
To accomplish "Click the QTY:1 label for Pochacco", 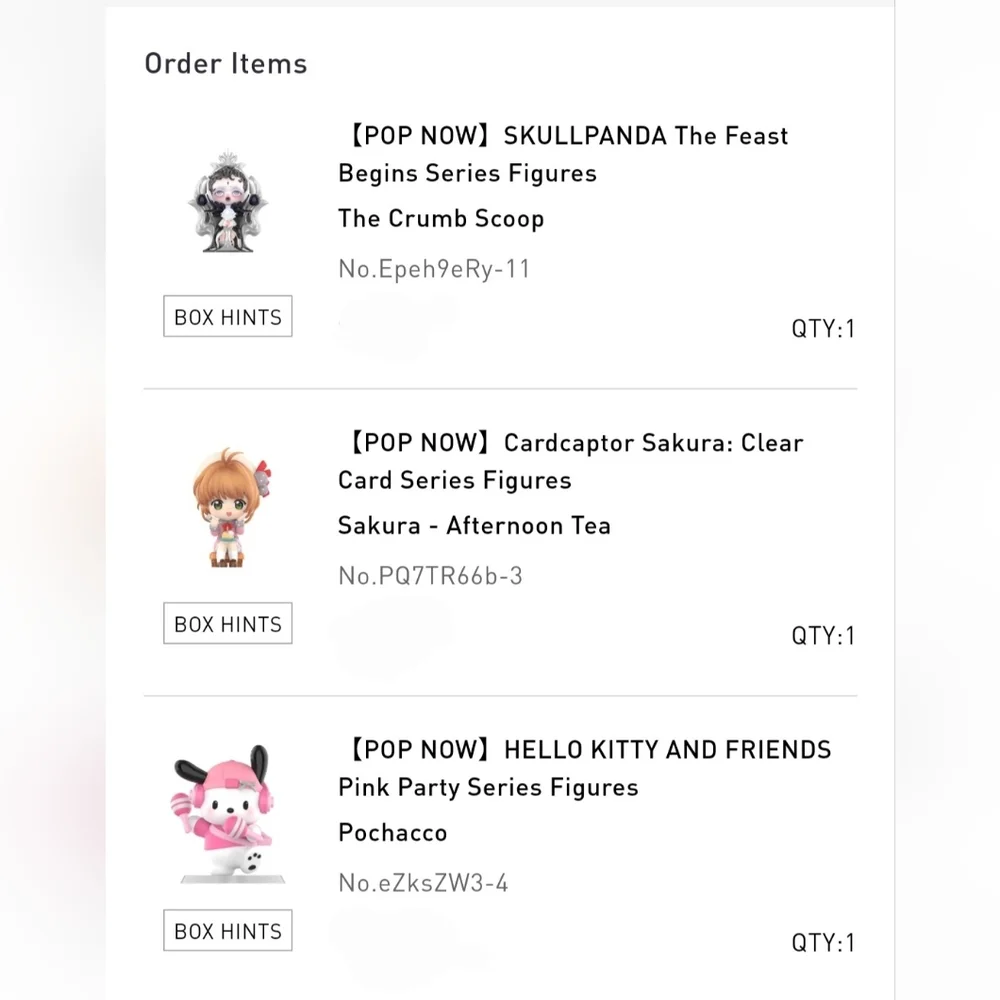I will coord(823,943).
